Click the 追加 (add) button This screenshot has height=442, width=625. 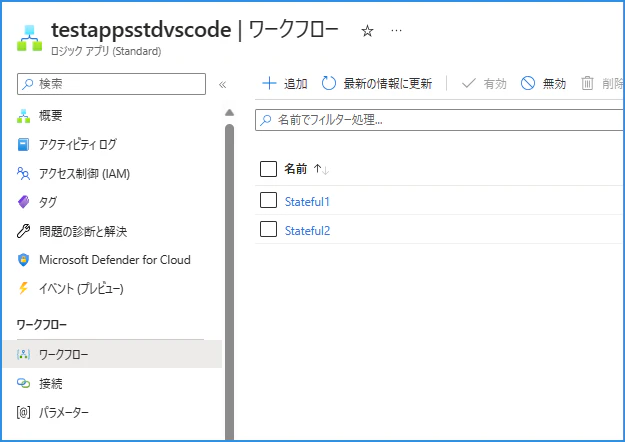(285, 84)
